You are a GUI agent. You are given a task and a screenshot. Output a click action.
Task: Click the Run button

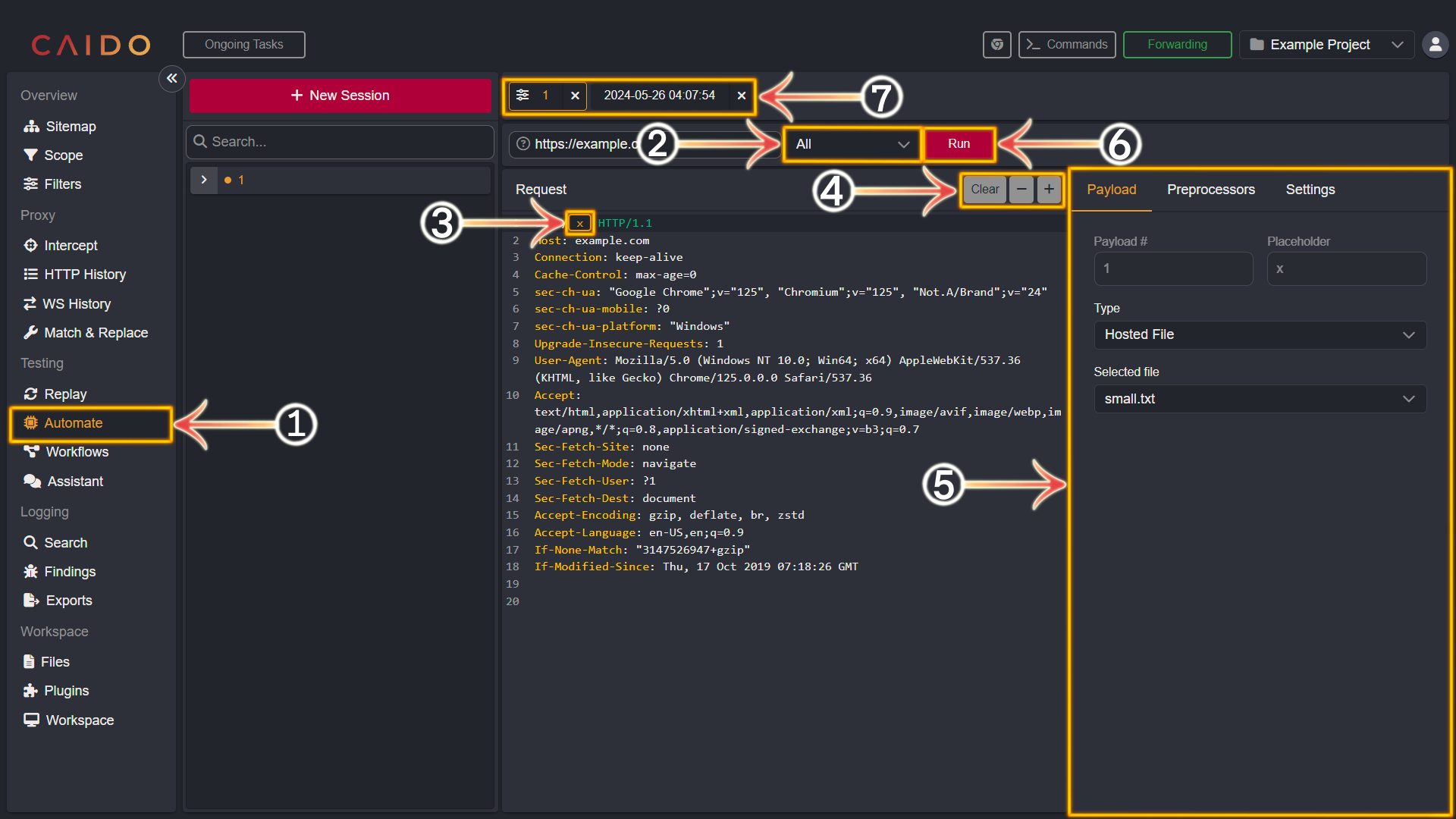click(959, 144)
